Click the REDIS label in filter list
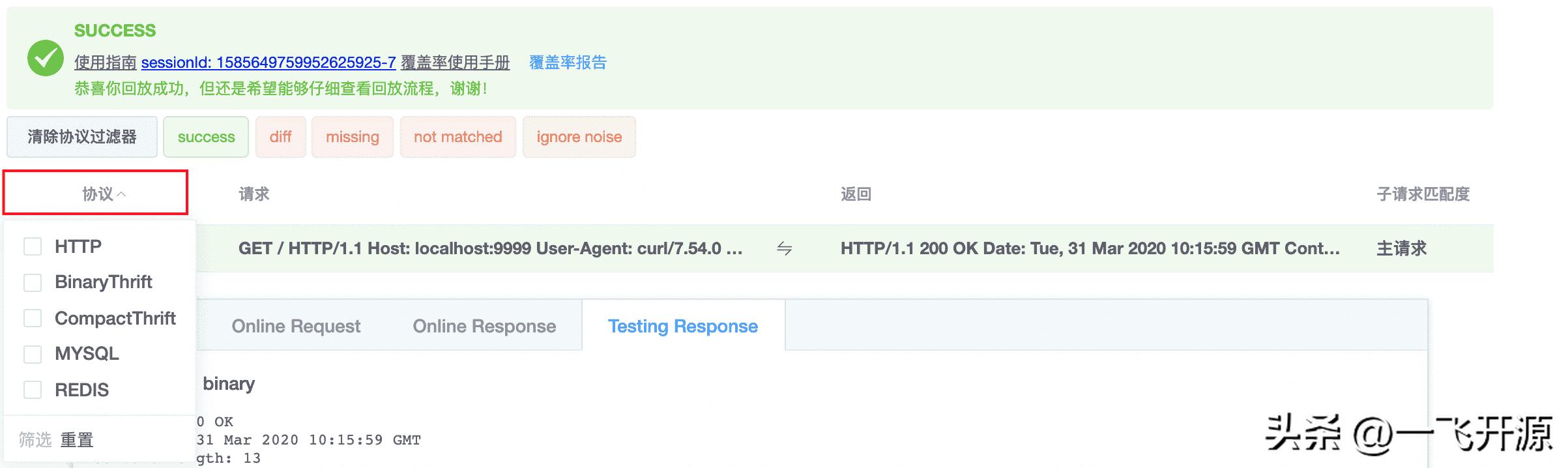1568x468 pixels. coord(81,390)
